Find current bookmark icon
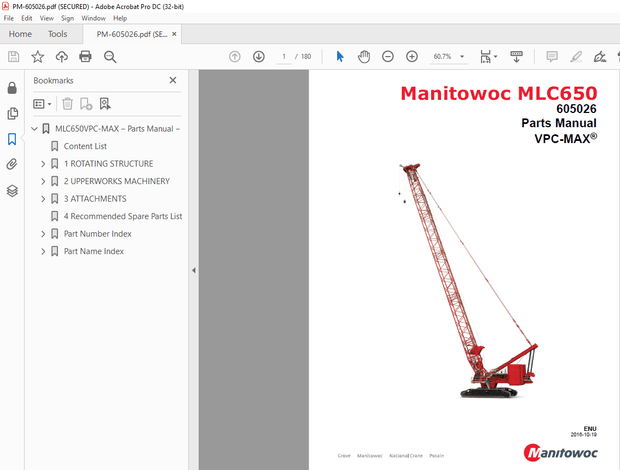Image resolution: width=620 pixels, height=470 pixels. click(105, 104)
